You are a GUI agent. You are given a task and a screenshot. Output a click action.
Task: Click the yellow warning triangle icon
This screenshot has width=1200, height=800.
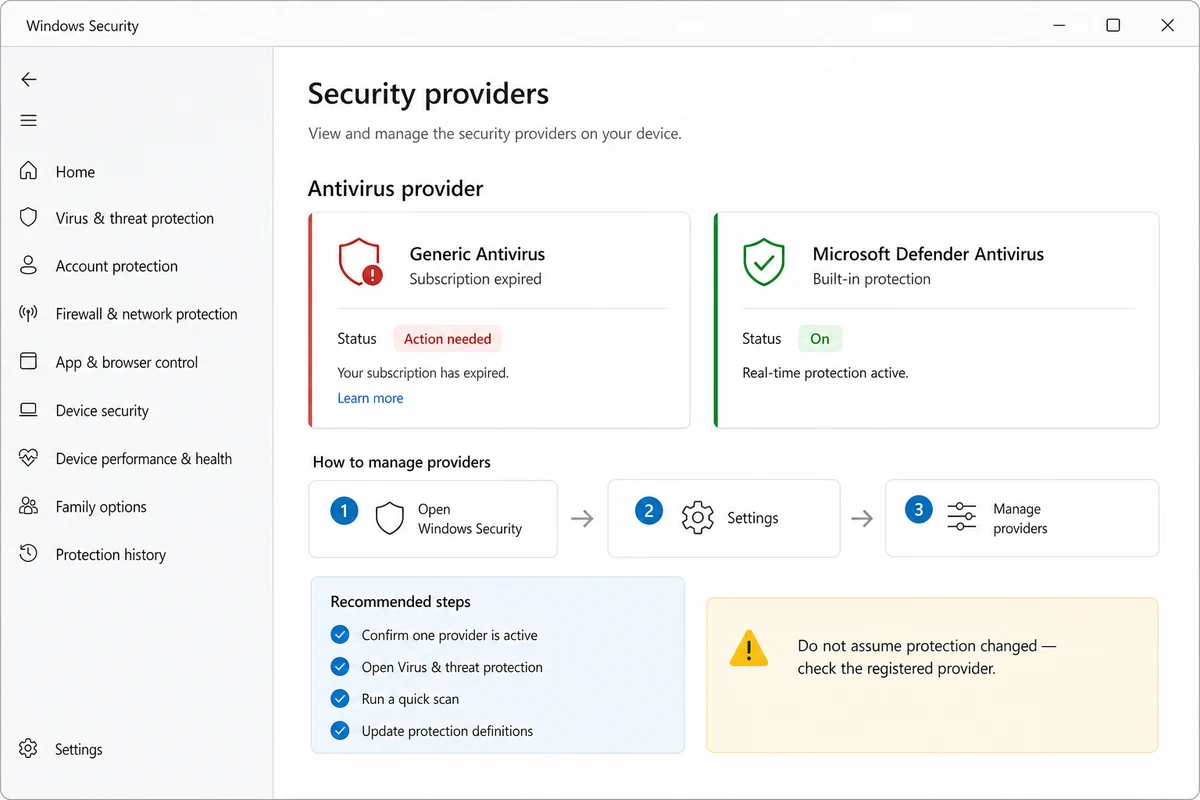click(x=749, y=648)
